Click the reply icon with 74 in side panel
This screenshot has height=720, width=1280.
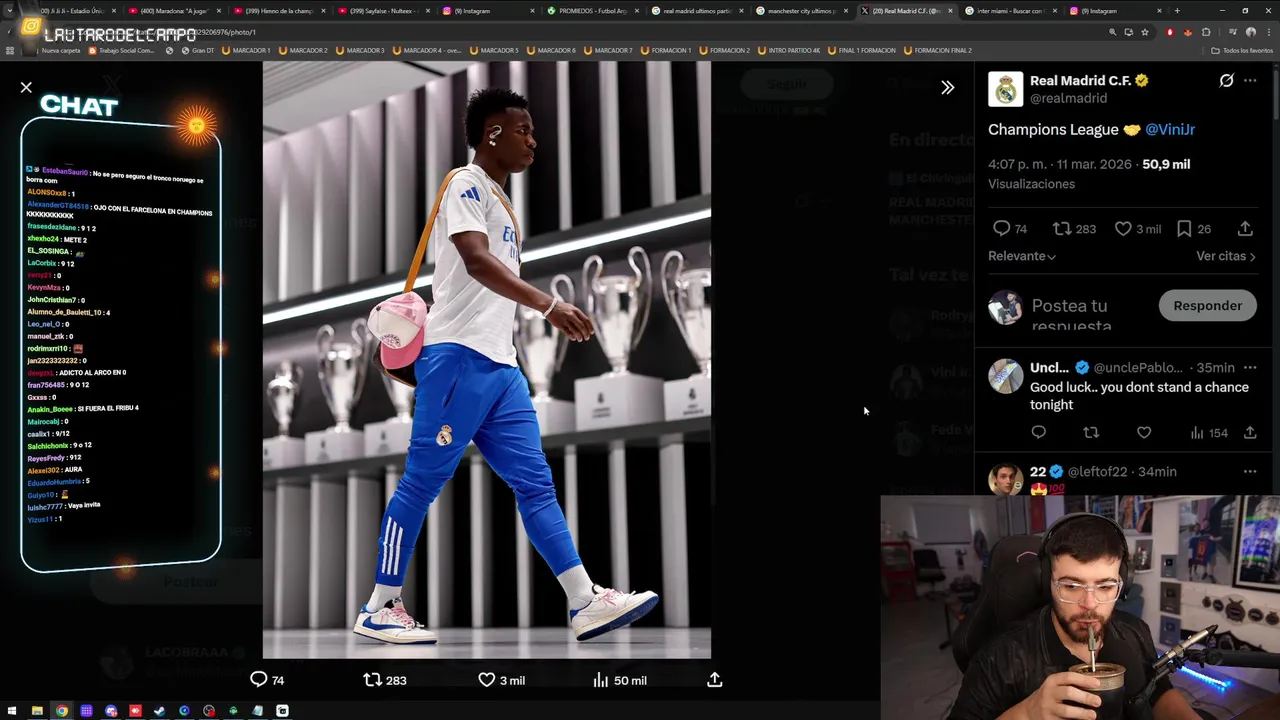click(x=1001, y=229)
